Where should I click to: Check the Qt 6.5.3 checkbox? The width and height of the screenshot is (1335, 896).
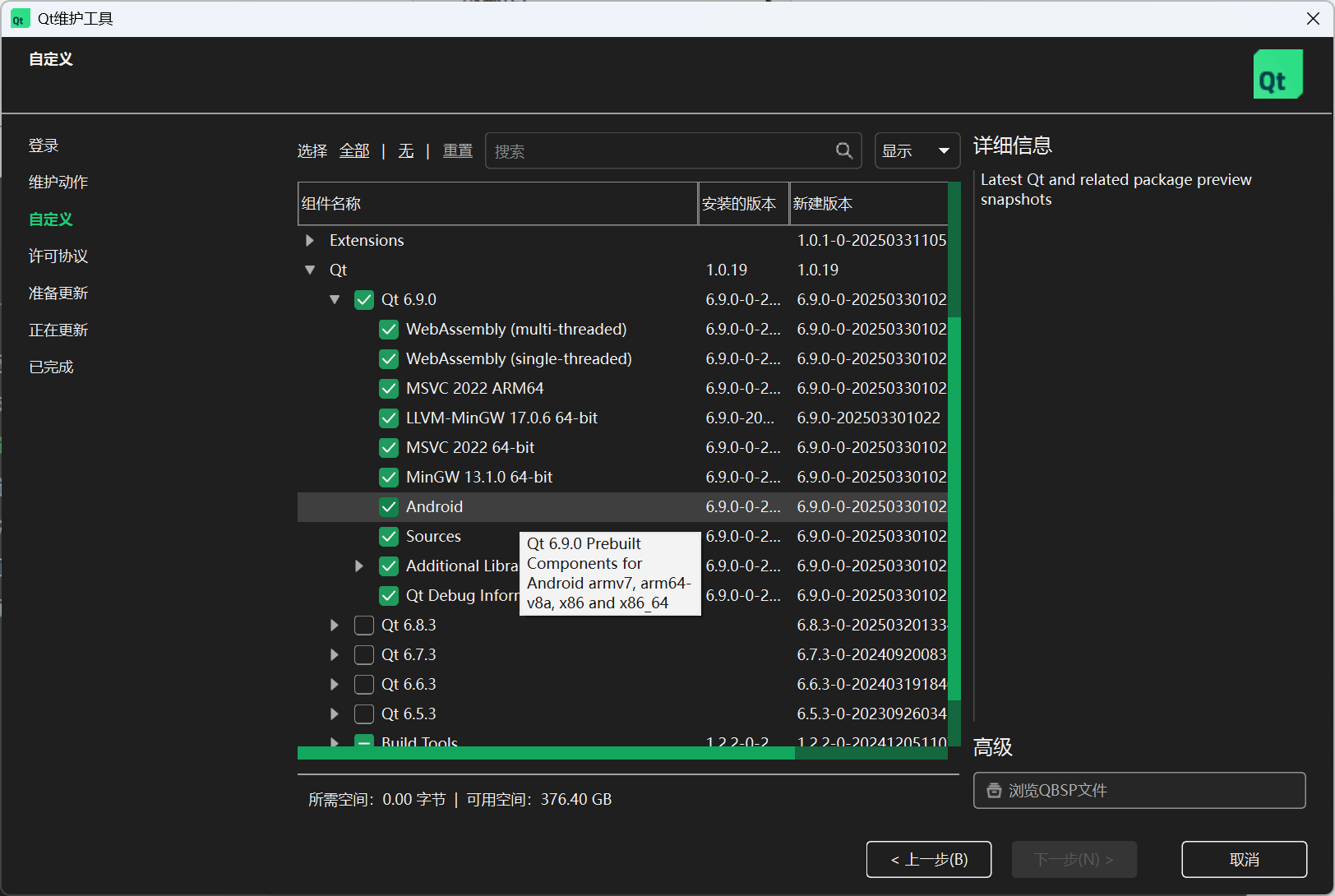[x=364, y=714]
